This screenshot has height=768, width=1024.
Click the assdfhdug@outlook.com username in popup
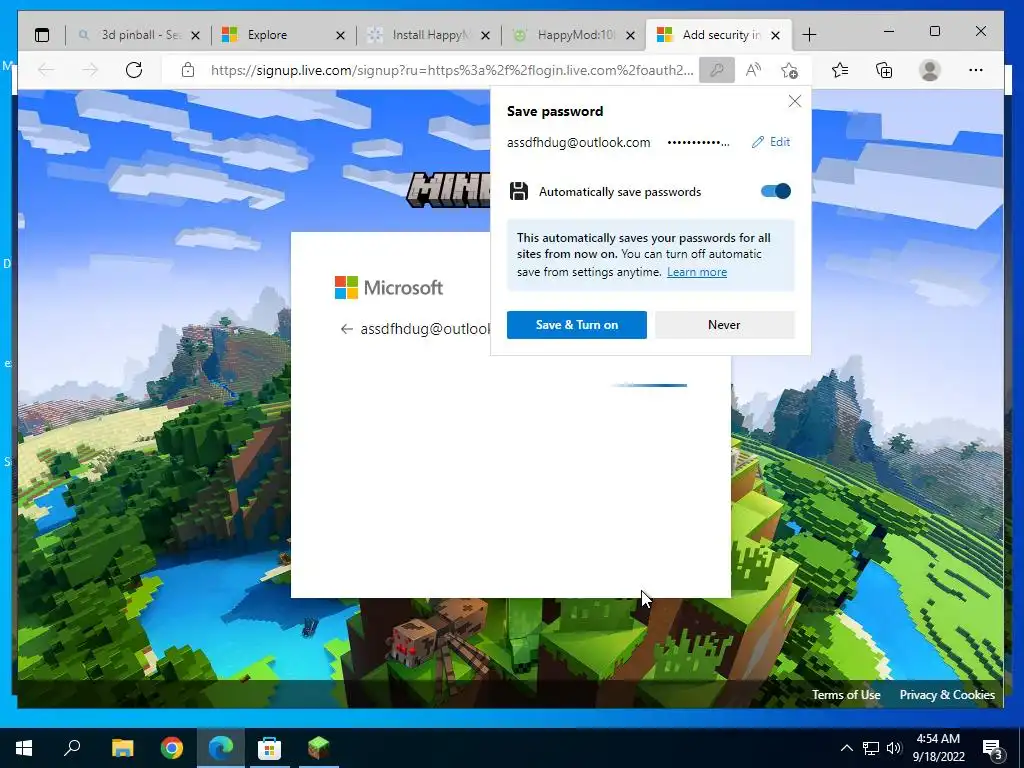[579, 142]
